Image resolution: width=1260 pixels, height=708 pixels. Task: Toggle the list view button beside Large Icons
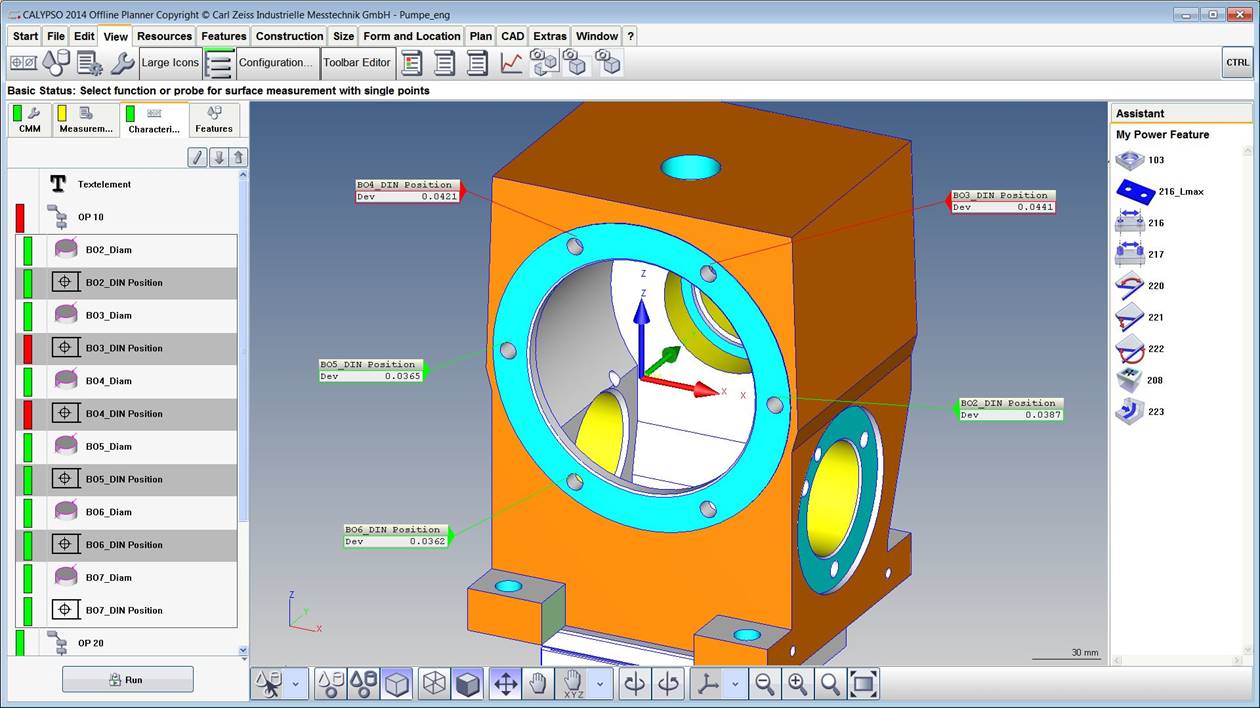click(219, 63)
